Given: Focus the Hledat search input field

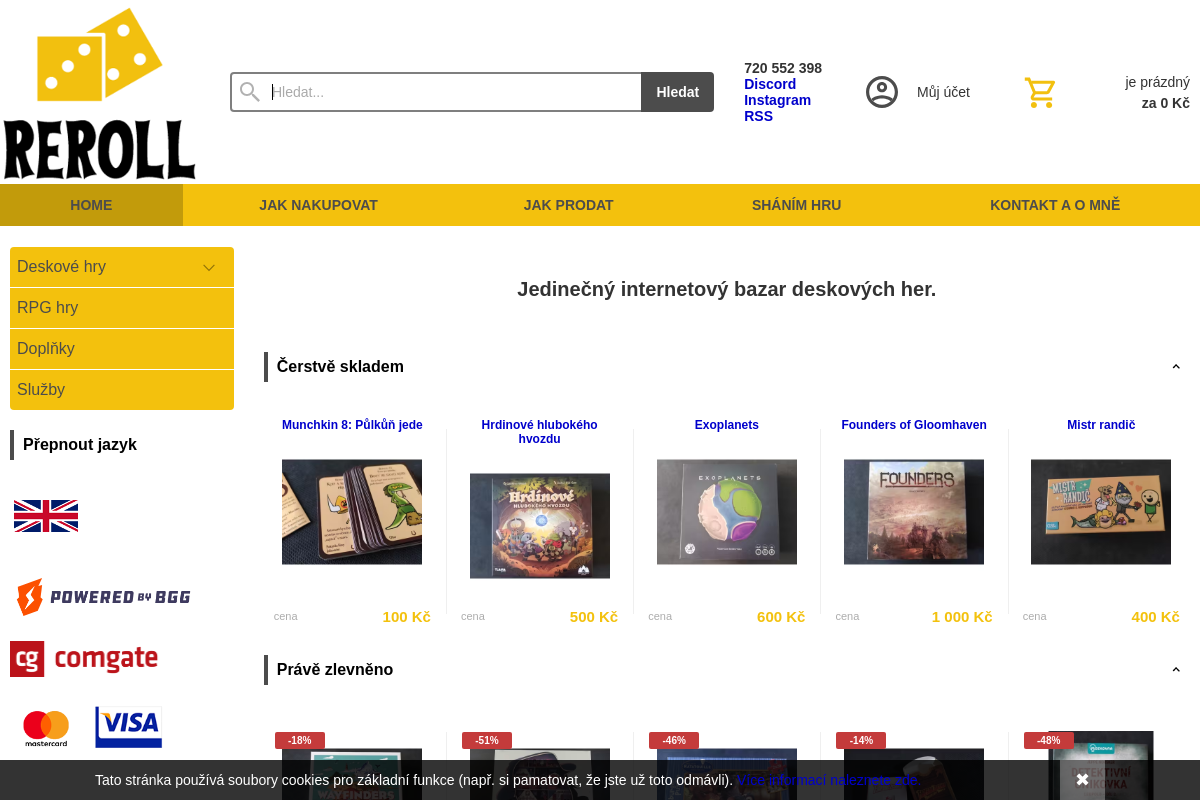Looking at the screenshot, I should pos(455,92).
